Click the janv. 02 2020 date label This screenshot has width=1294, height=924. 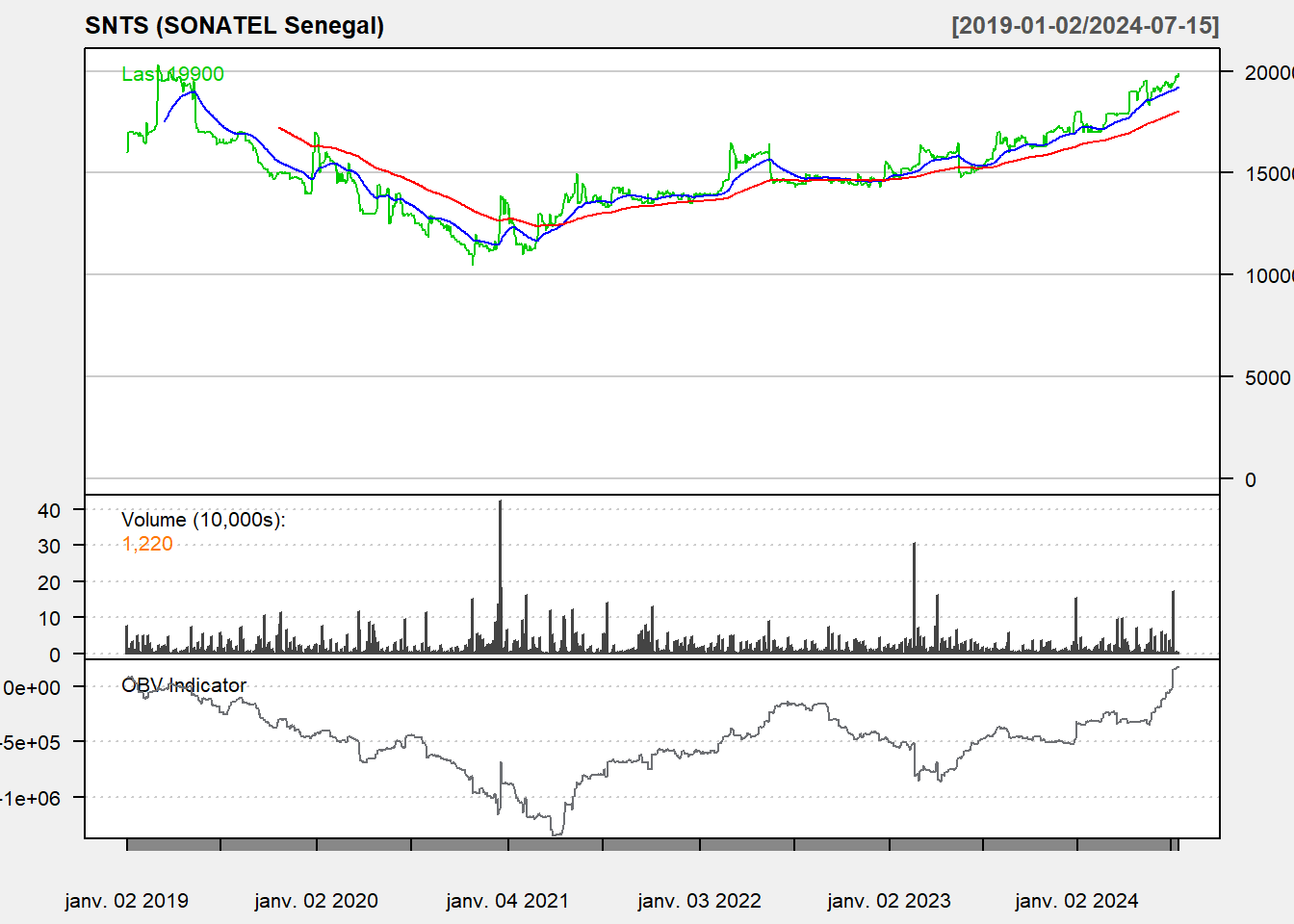[x=316, y=901]
